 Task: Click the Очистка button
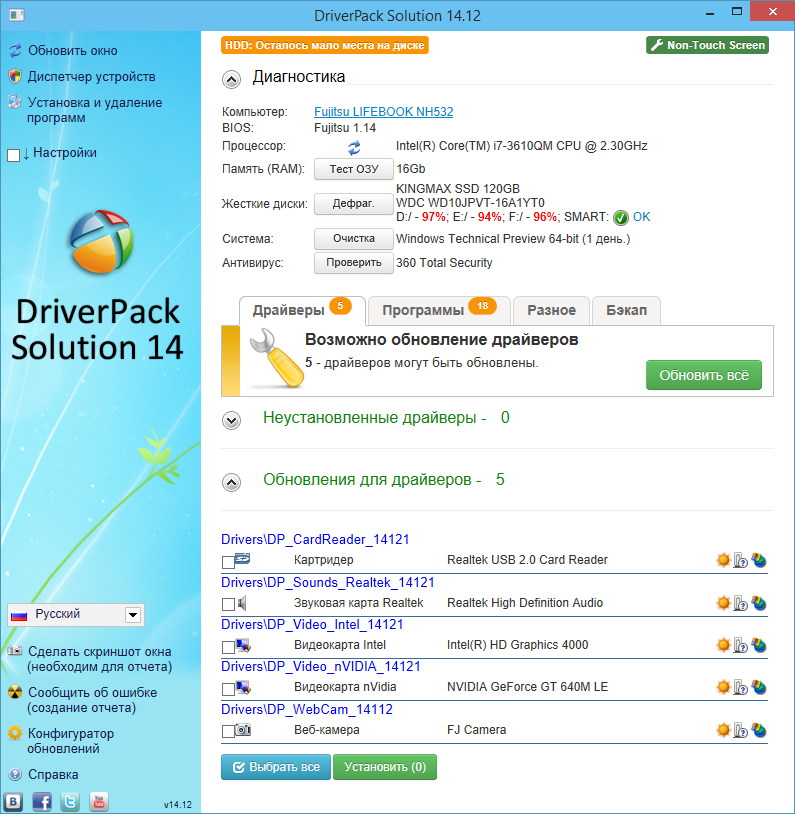point(354,239)
